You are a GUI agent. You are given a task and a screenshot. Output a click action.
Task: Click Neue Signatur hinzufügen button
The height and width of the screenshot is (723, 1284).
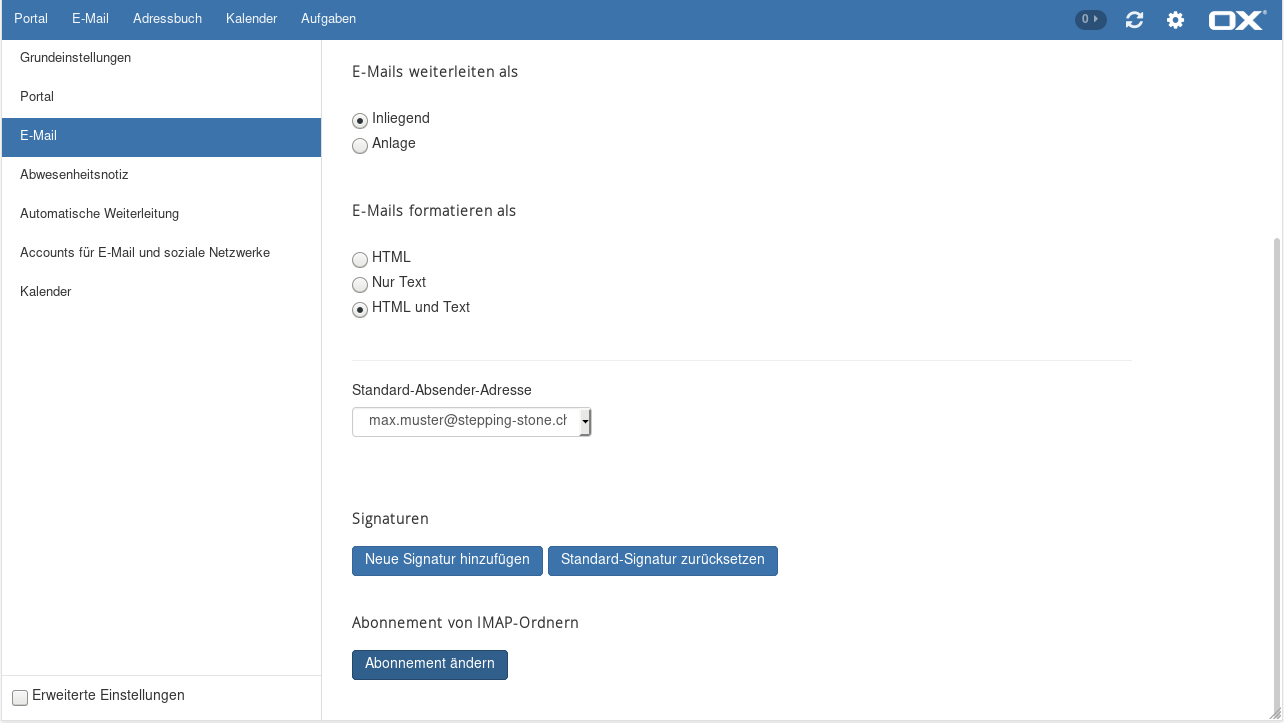[447, 560]
